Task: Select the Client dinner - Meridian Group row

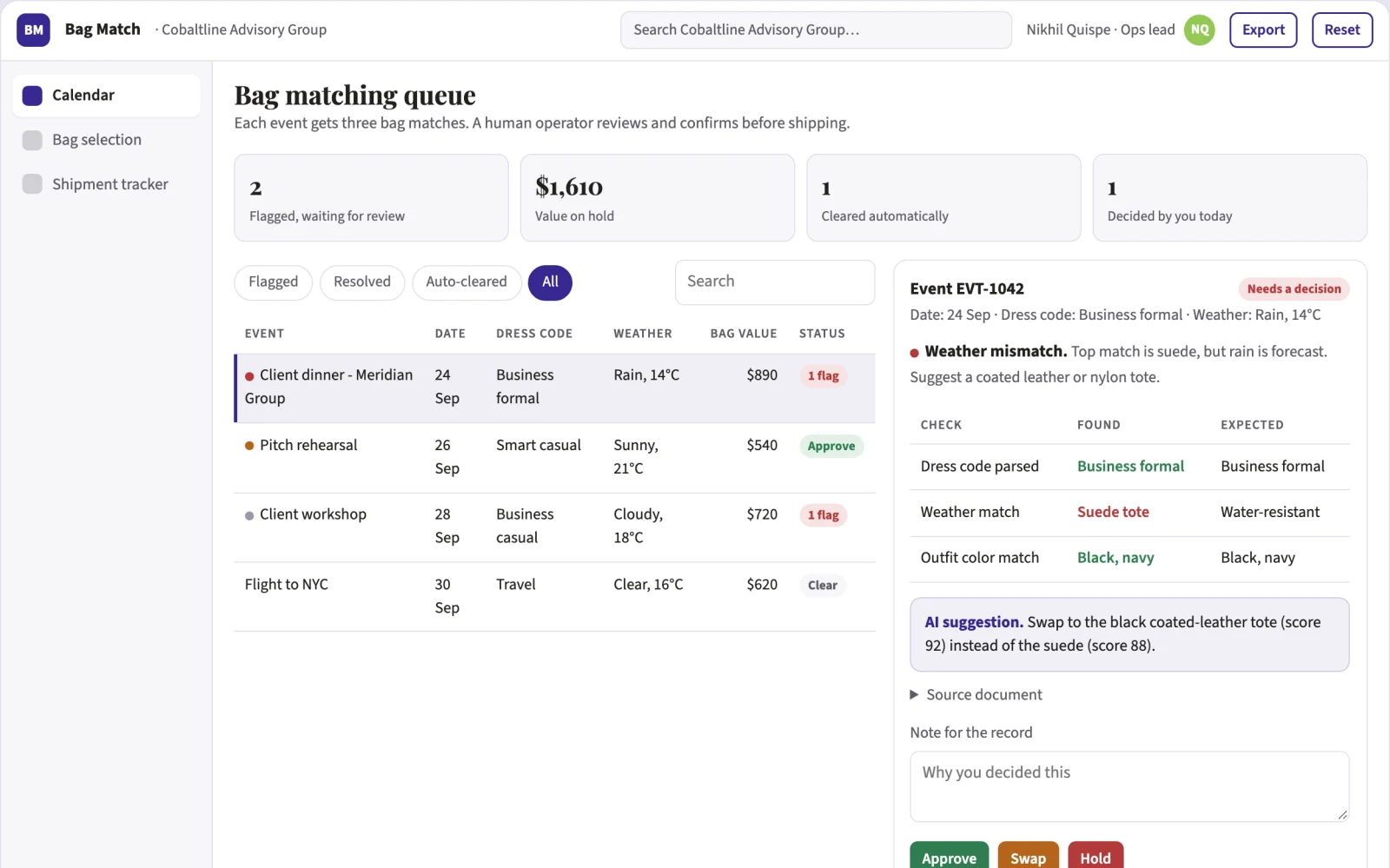Action: pyautogui.click(x=555, y=388)
